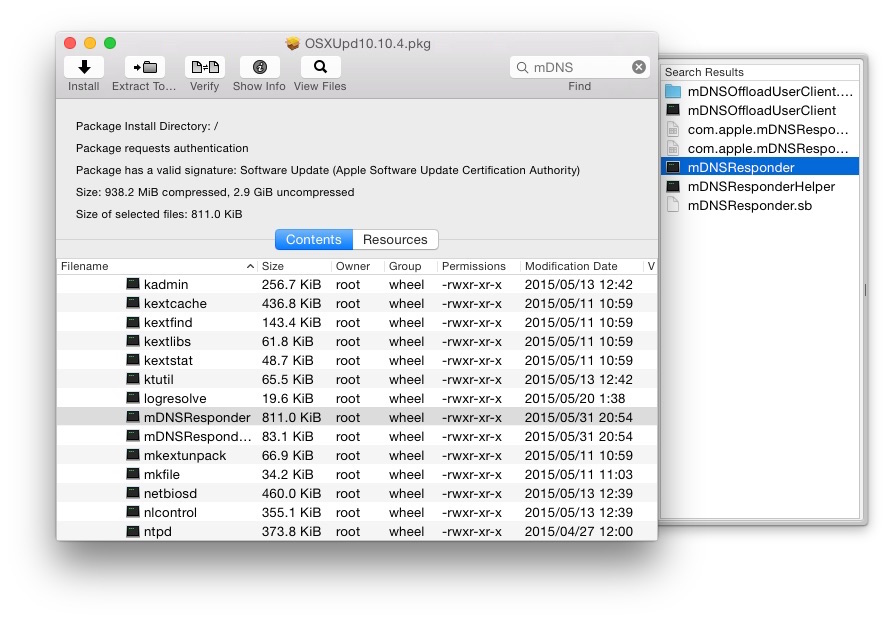885x621 pixels.
Task: Select the kextstat file icon
Action: click(x=133, y=360)
